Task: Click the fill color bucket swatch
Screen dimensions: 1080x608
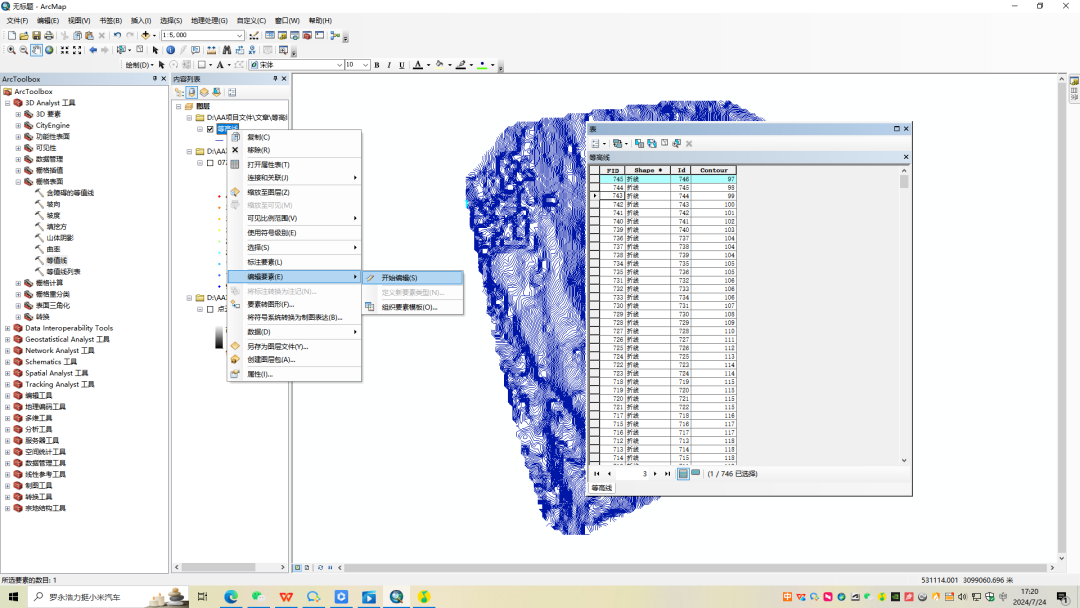Action: coord(439,65)
